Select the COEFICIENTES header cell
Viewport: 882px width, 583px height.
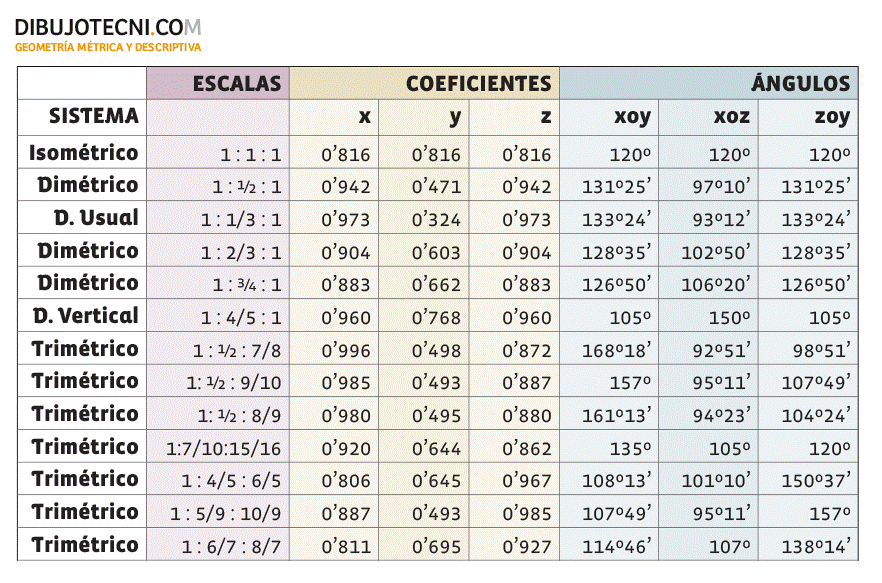tap(478, 84)
